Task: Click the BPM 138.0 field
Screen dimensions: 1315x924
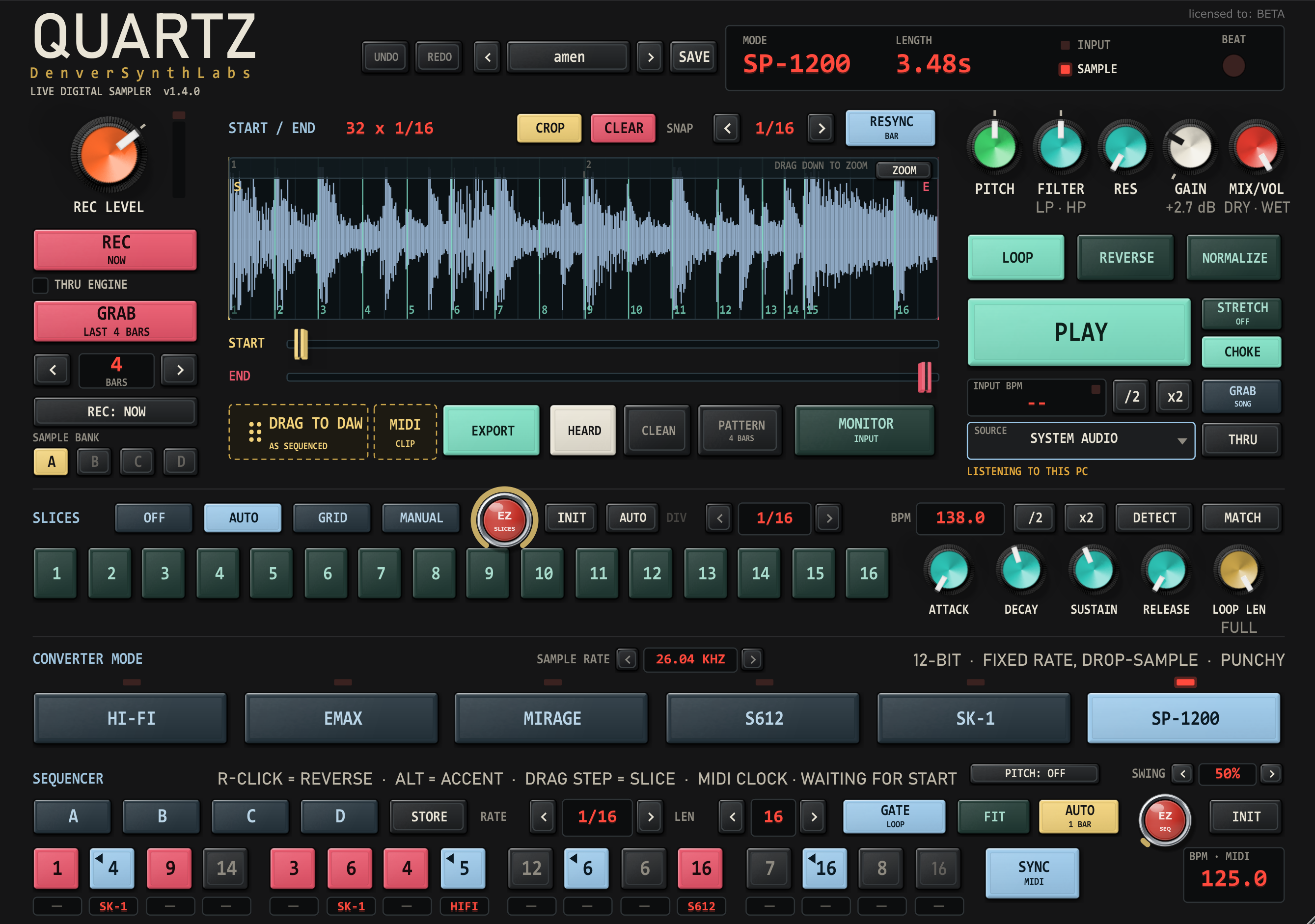Action: pyautogui.click(x=960, y=517)
